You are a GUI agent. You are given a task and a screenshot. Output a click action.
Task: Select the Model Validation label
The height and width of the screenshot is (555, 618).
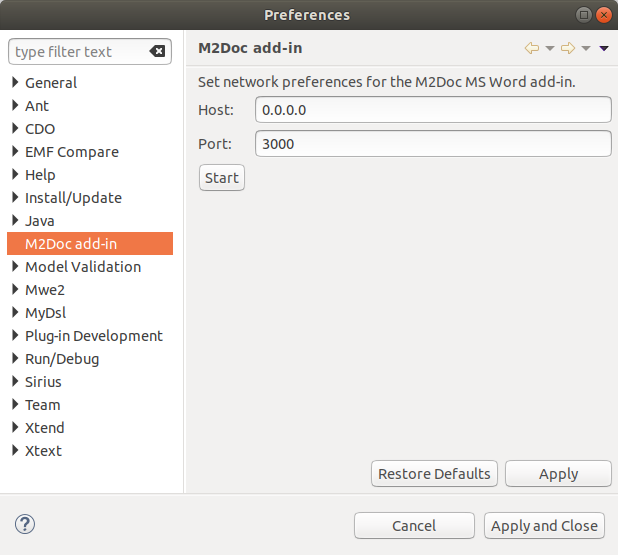coord(83,267)
